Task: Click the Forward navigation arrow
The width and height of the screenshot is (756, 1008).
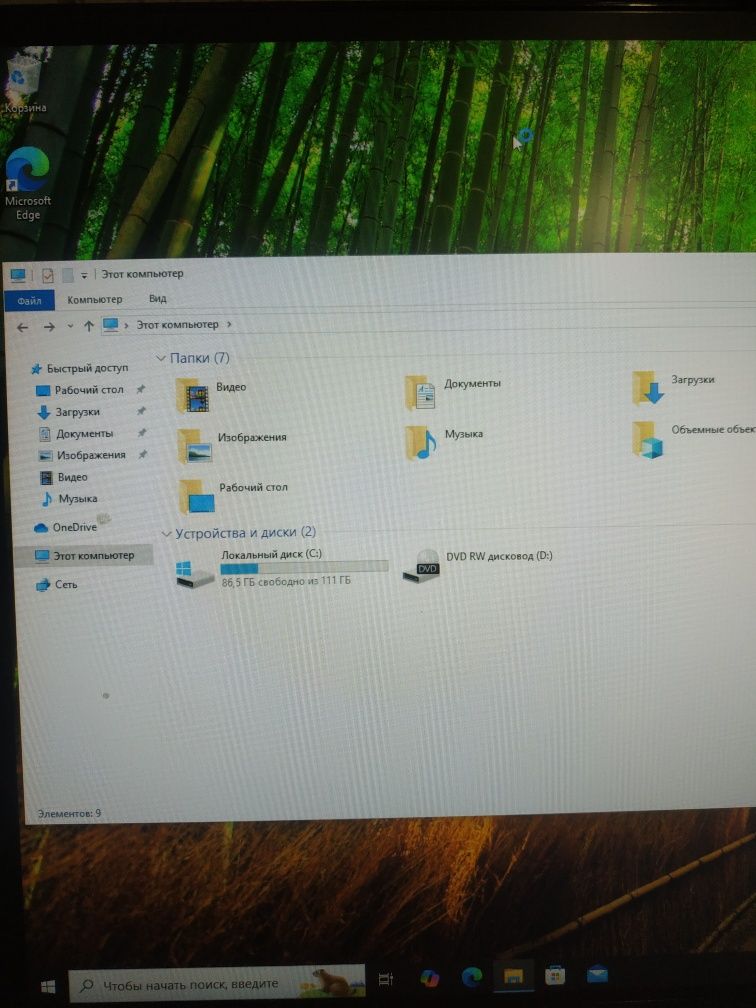Action: point(49,327)
